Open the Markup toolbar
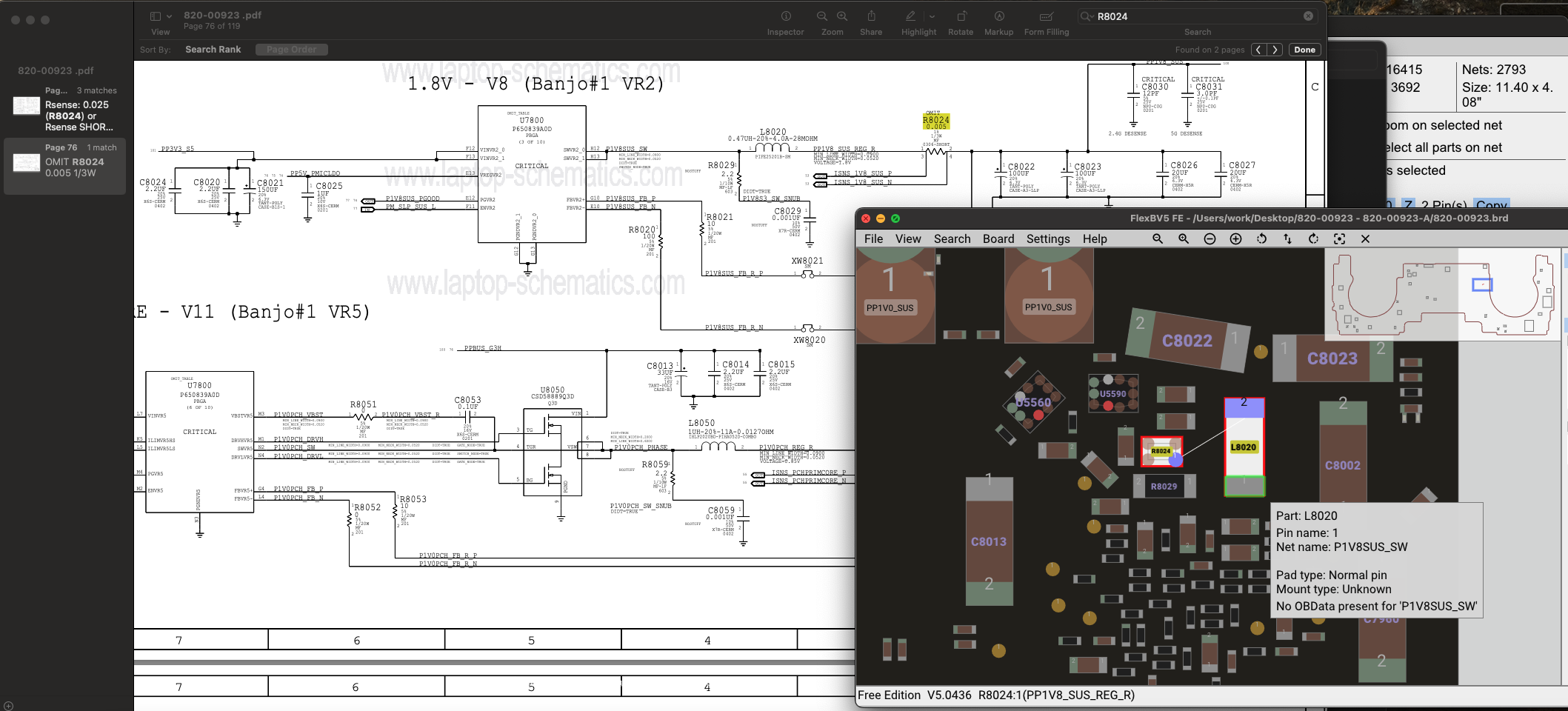1568x711 pixels. tap(998, 16)
